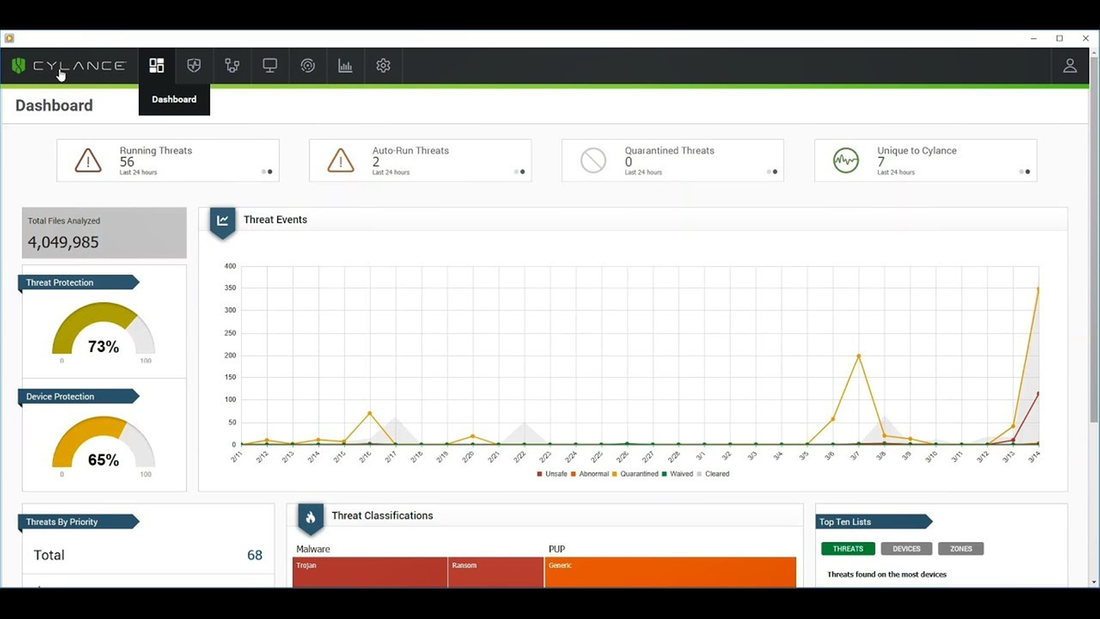Toggle Quarantined series in chart legend

tap(636, 474)
